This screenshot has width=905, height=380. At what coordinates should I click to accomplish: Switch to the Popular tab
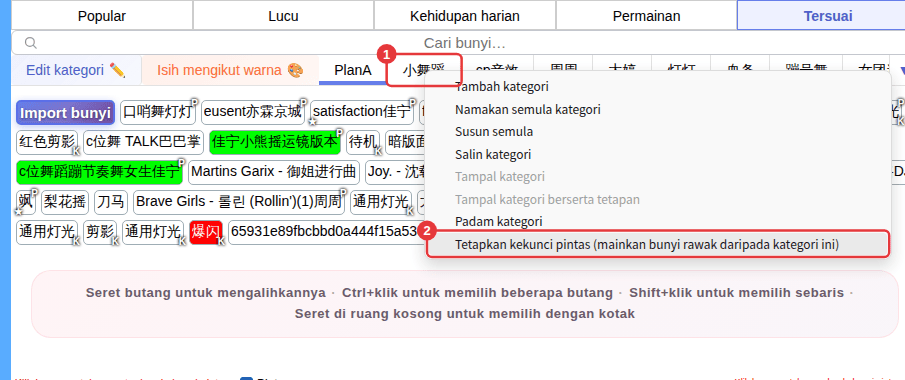click(x=102, y=16)
